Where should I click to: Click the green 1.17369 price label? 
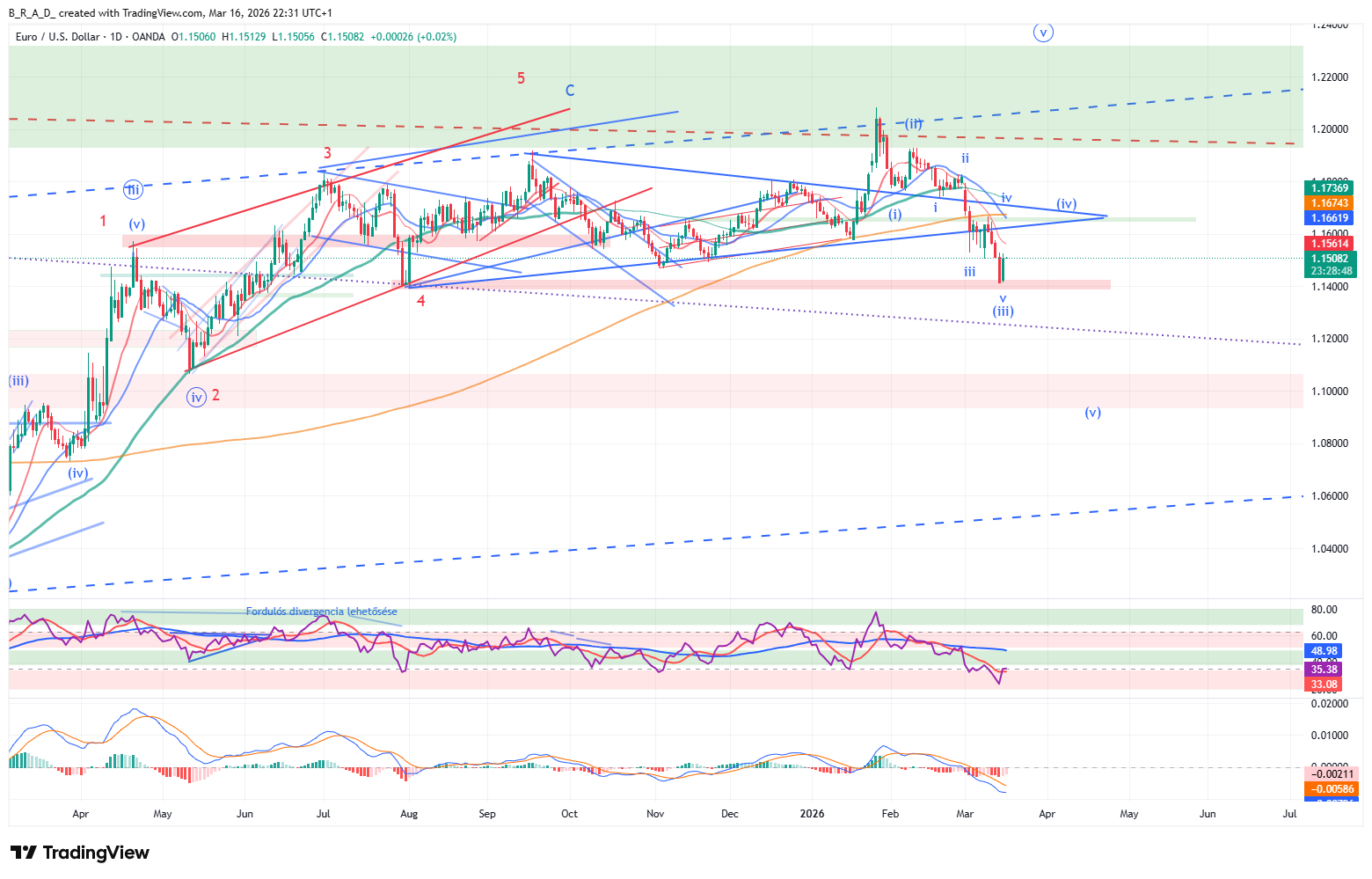coord(1329,187)
